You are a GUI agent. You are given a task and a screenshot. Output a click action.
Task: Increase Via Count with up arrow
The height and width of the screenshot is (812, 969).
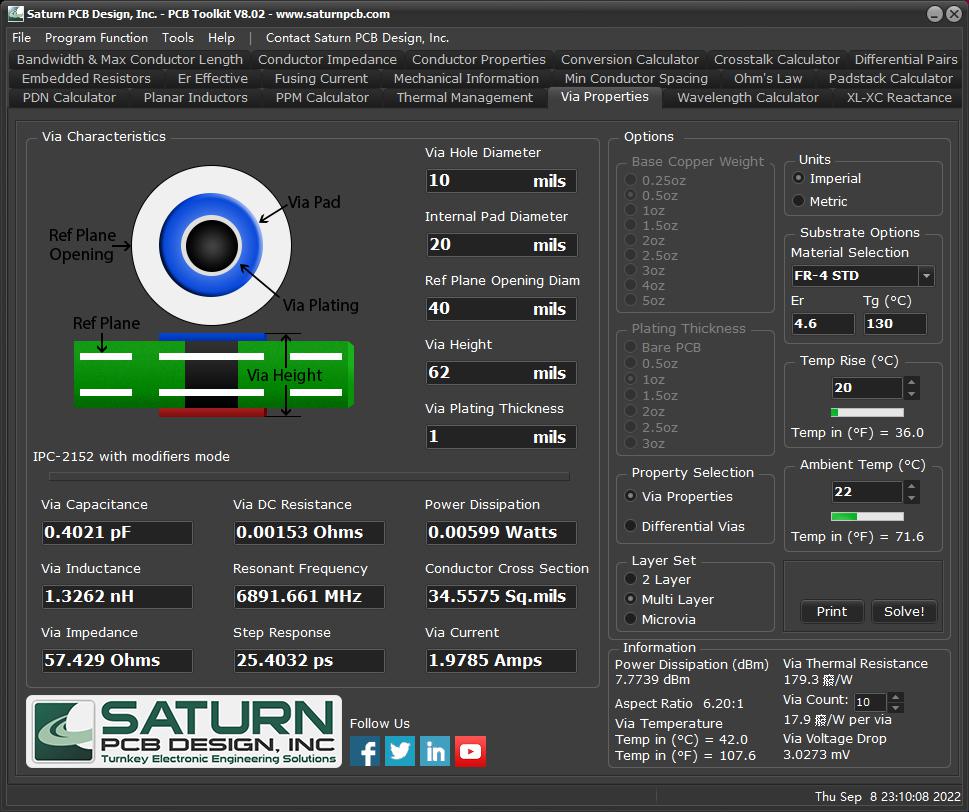tap(895, 697)
